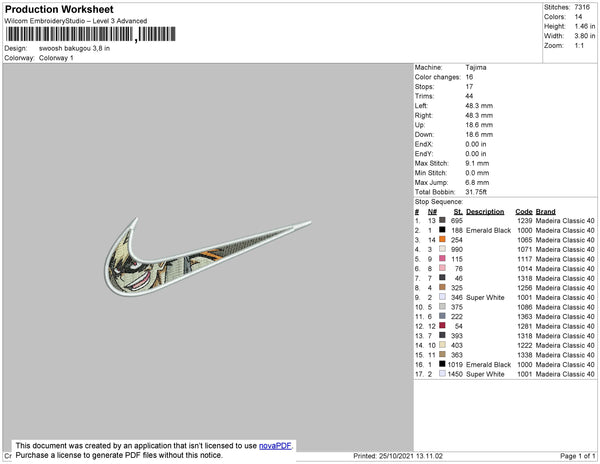Click the St. column header

click(x=458, y=212)
